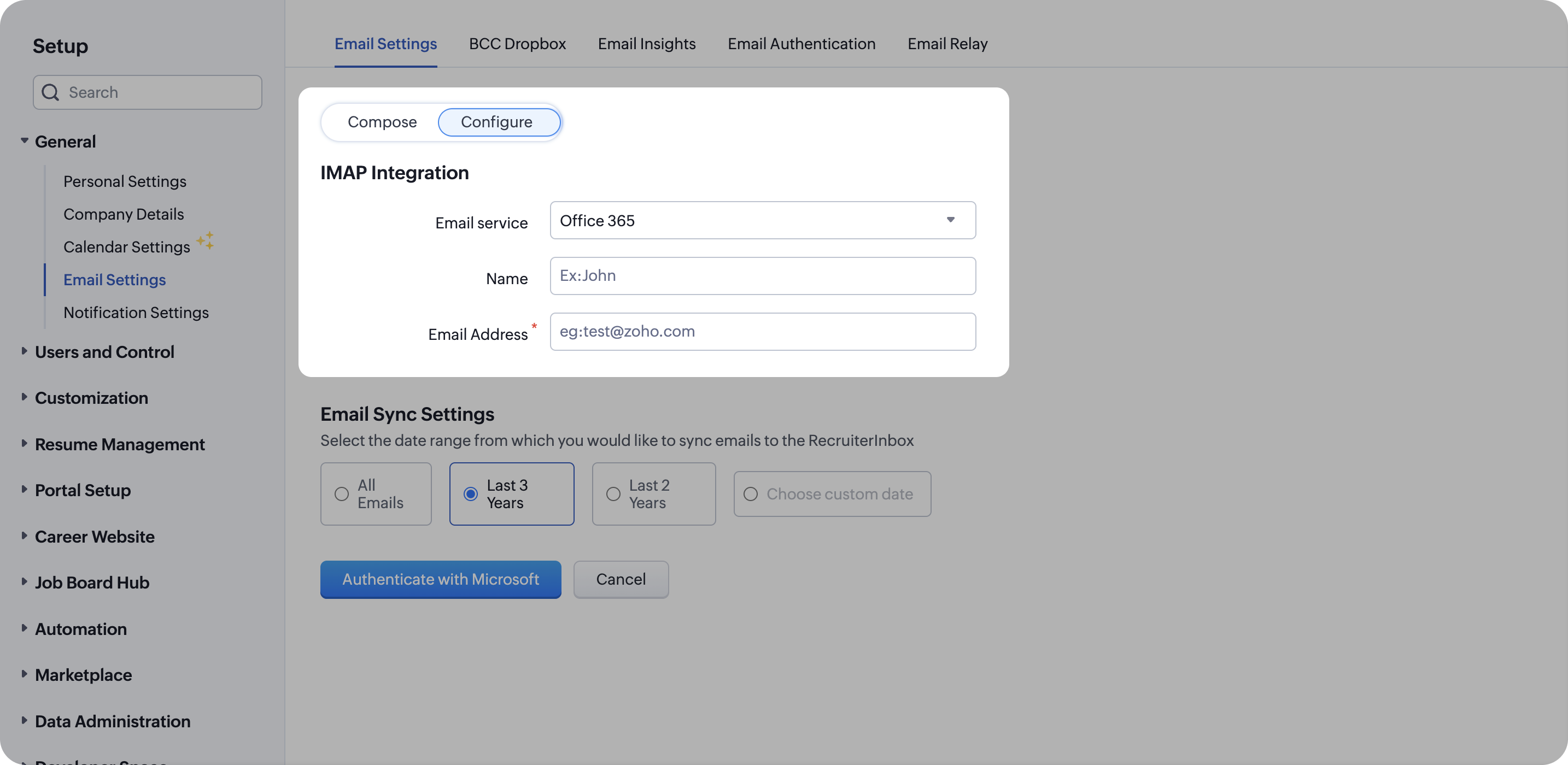Click the search magnifier icon
Viewport: 1568px width, 765px height.
click(50, 92)
